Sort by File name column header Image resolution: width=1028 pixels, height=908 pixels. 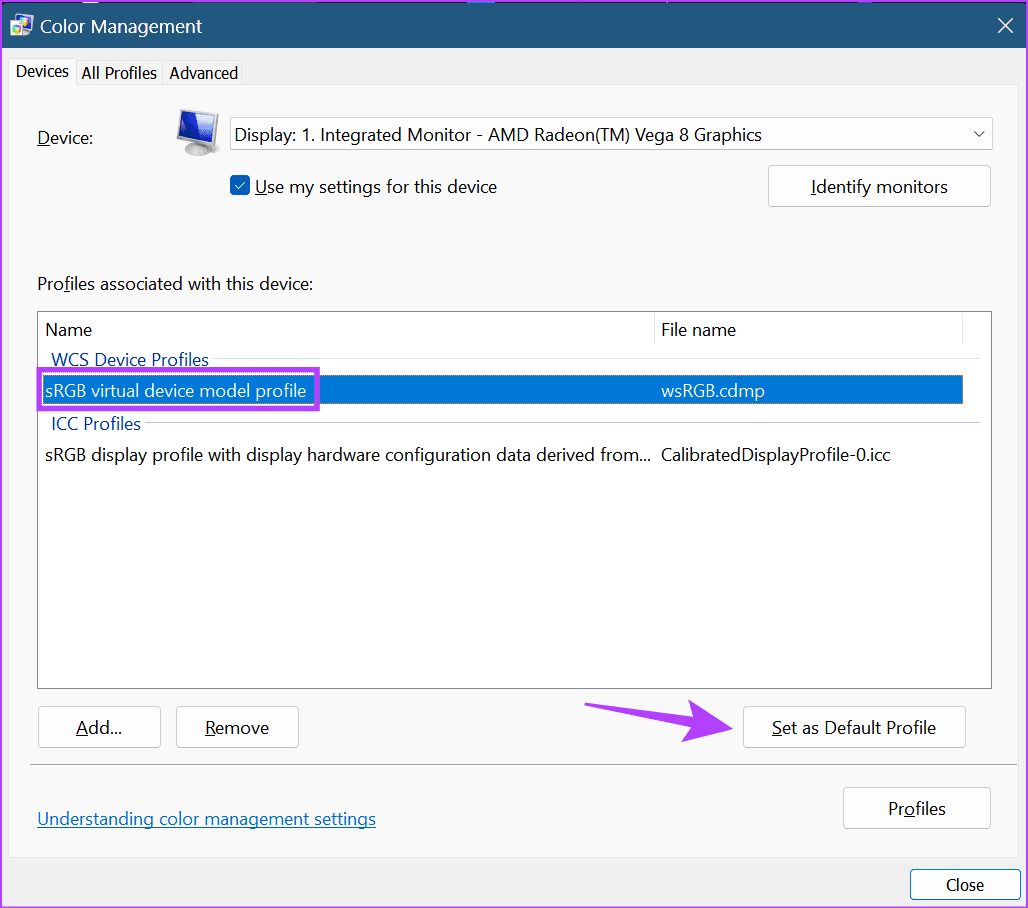tap(806, 330)
